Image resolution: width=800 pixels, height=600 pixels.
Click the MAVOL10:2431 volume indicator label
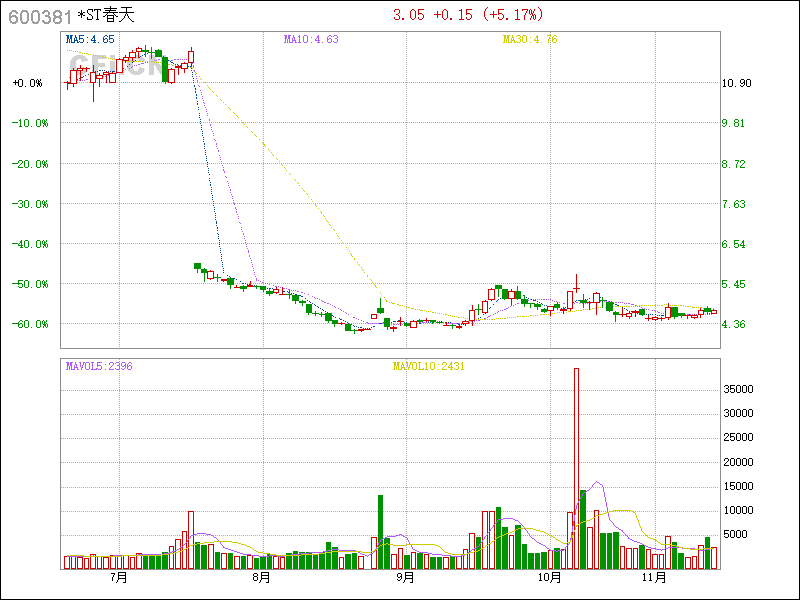coord(428,366)
